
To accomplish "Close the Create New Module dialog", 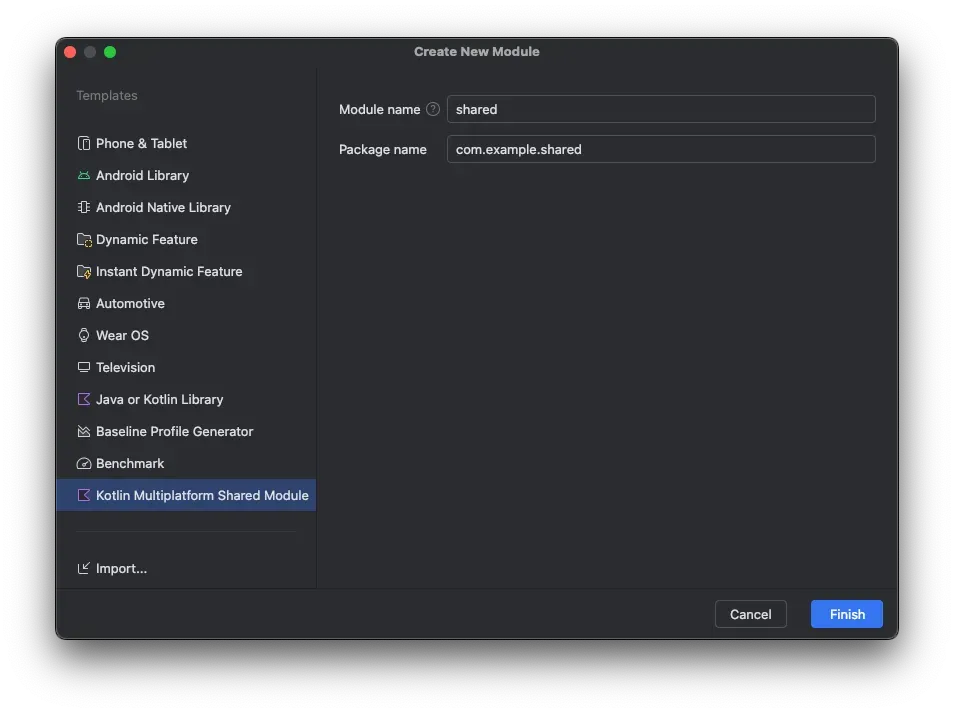I will click(x=70, y=52).
